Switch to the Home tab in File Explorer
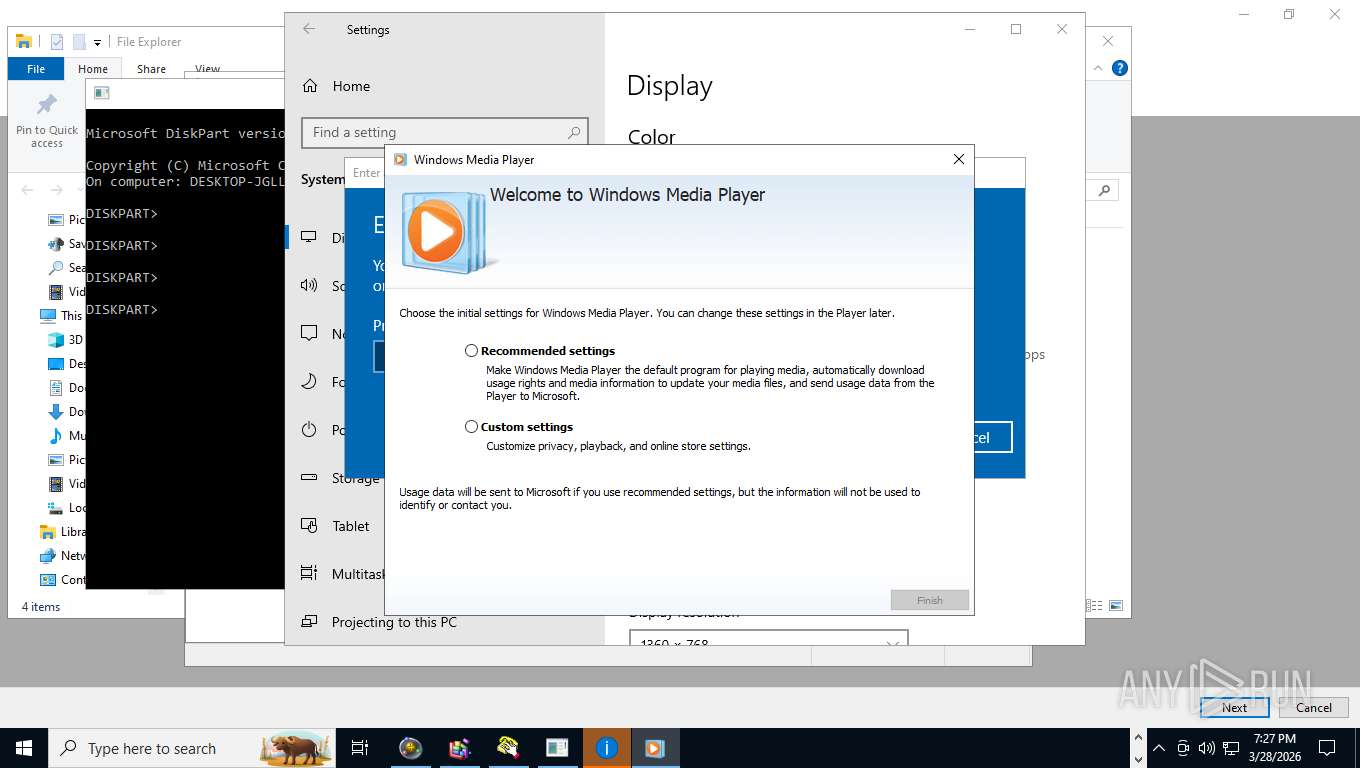This screenshot has width=1360, height=768. click(93, 69)
